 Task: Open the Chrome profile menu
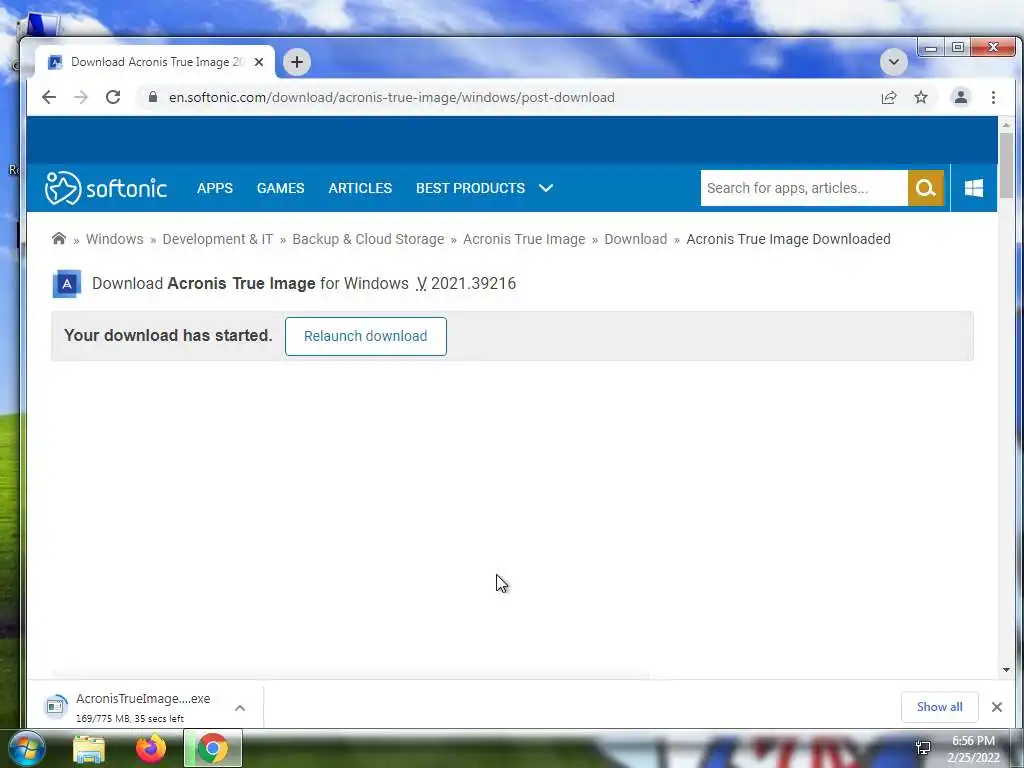(961, 97)
